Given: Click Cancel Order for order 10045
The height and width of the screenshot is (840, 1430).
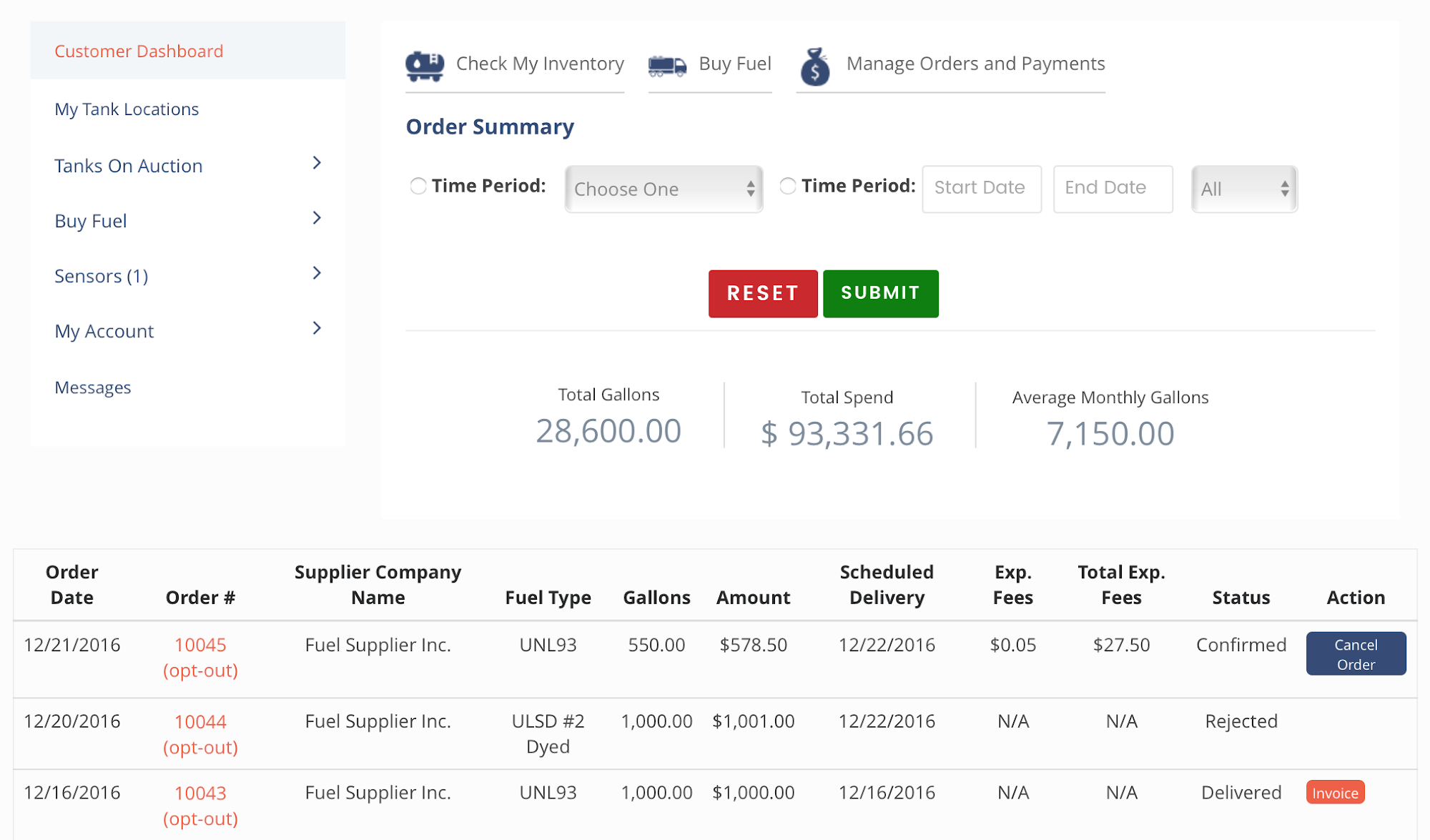Looking at the screenshot, I should (1356, 653).
